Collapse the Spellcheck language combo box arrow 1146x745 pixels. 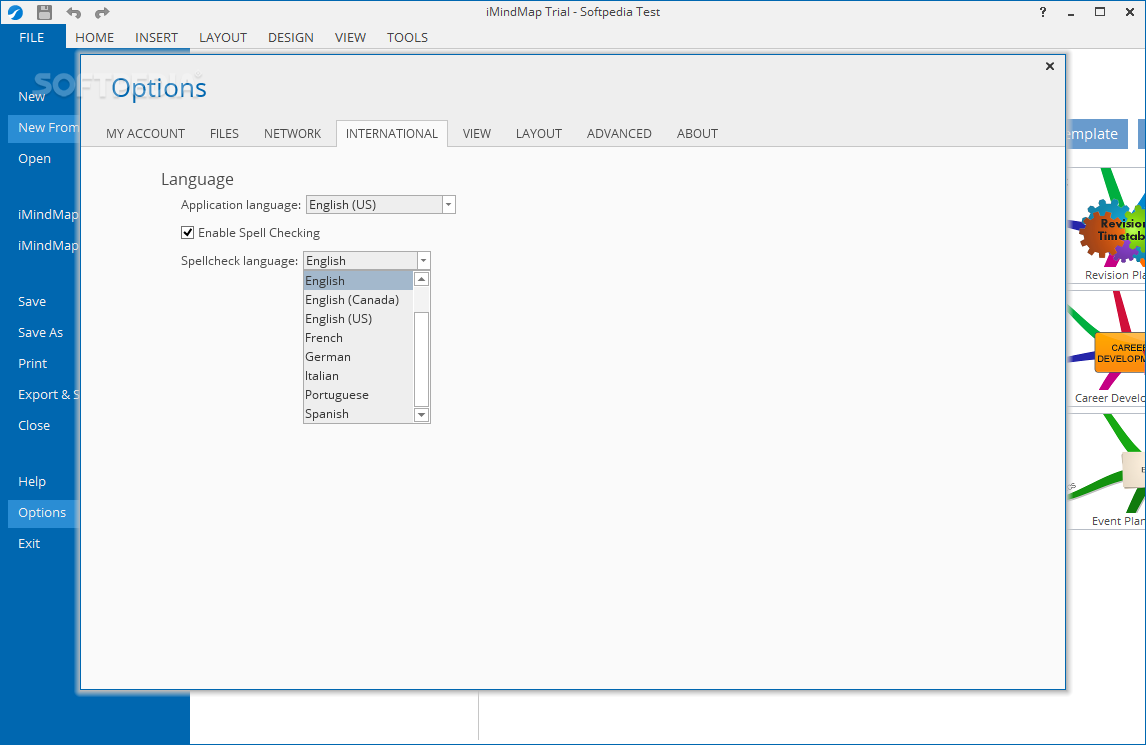423,261
